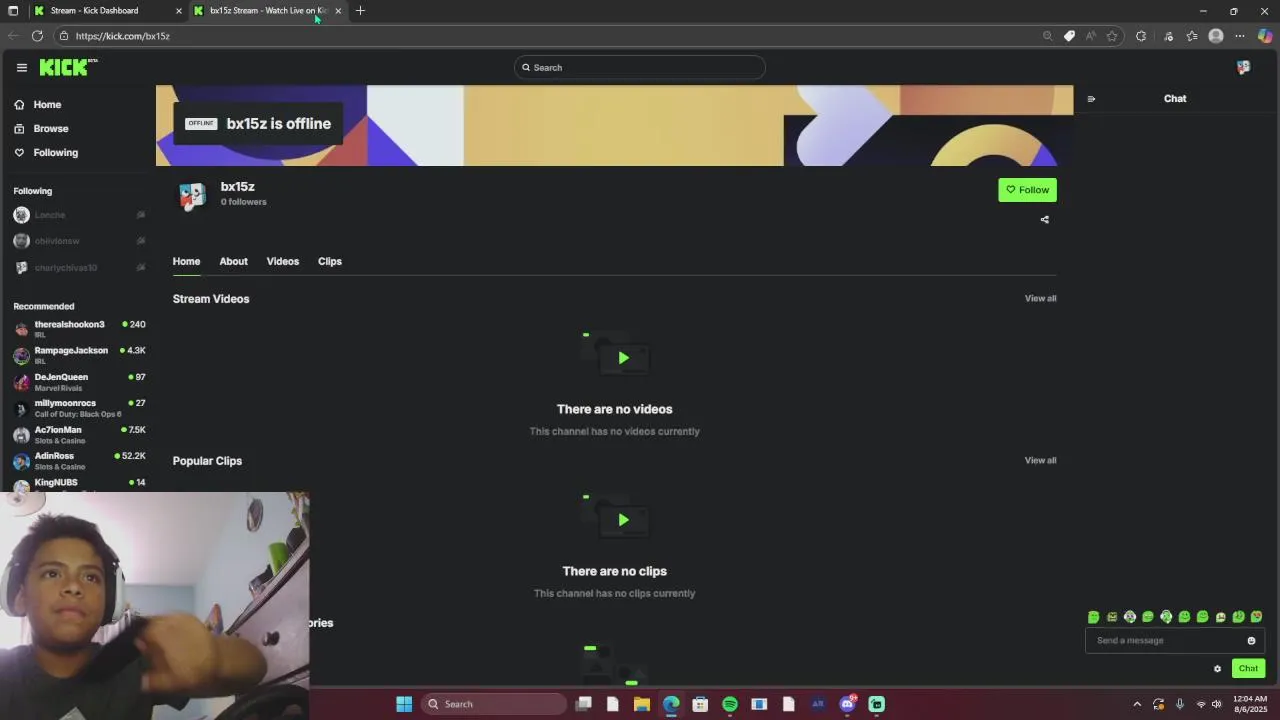Click the '0 followers' text

[244, 202]
